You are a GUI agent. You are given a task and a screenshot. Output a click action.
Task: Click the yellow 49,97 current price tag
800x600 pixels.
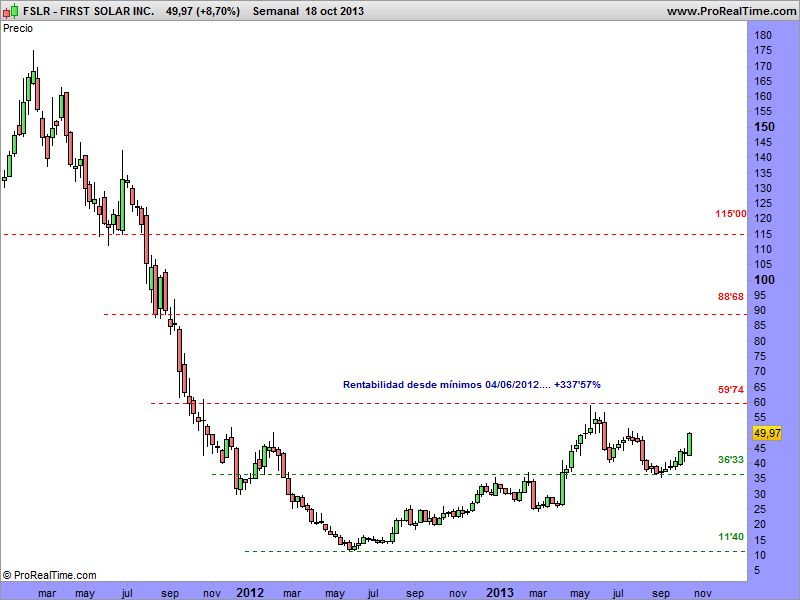click(767, 433)
